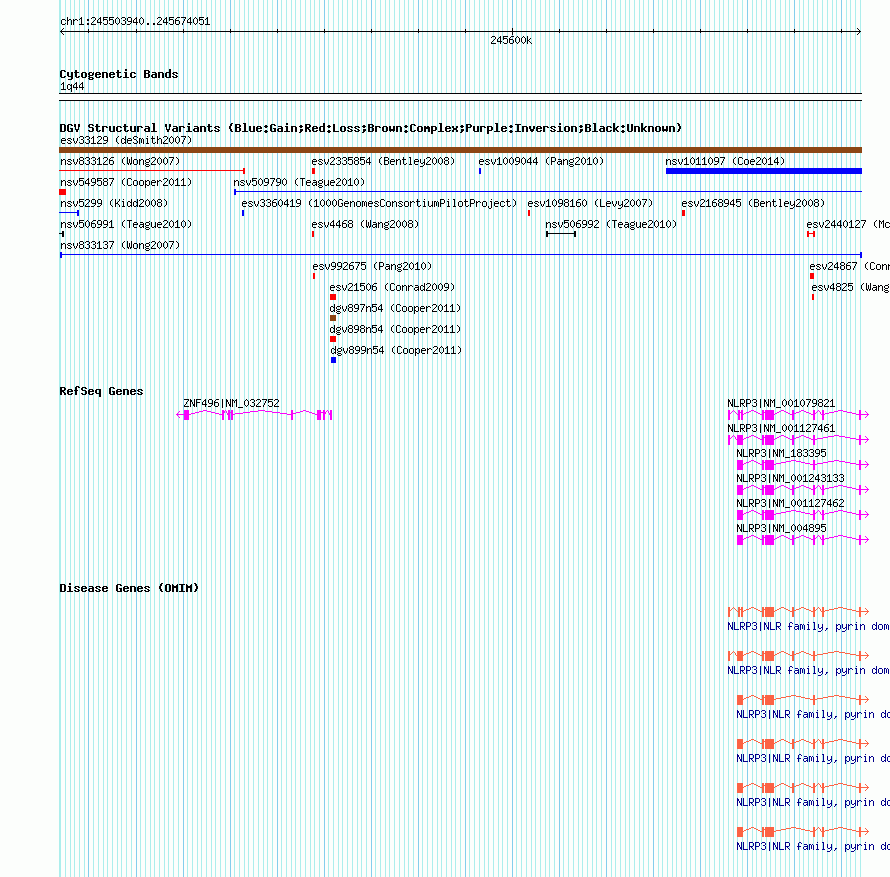
Task: Click blue gain marker under dgv899n54
Action: coord(334,360)
